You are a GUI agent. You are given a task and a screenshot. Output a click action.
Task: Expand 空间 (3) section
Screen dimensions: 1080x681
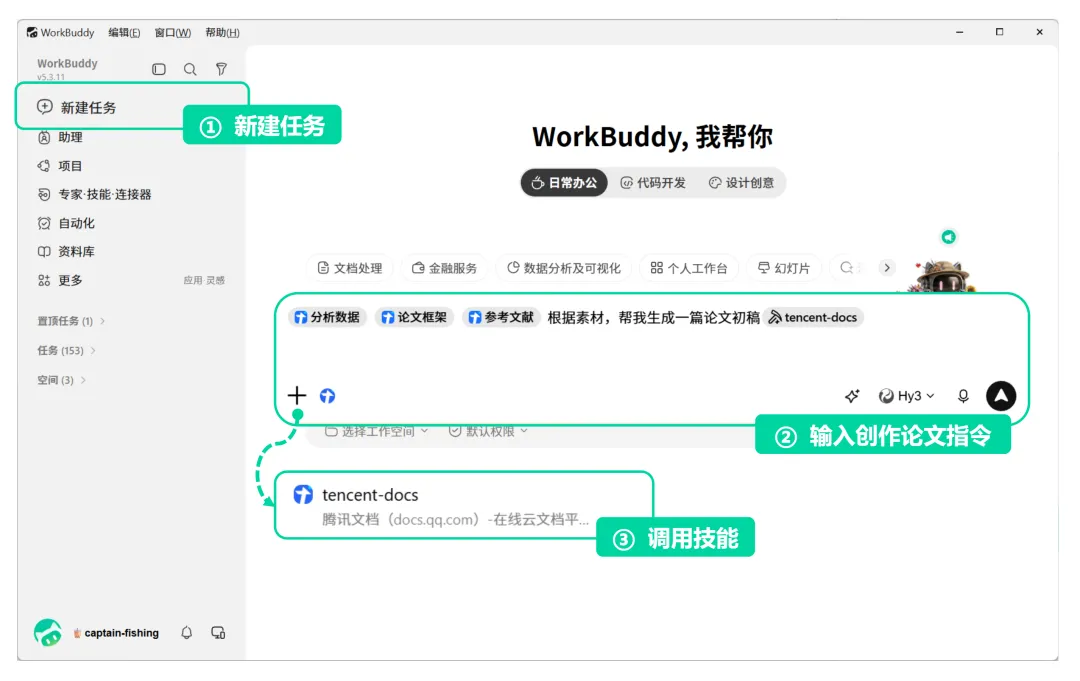click(x=61, y=380)
